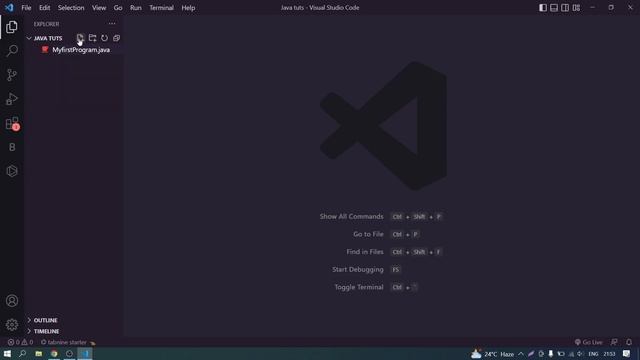Click the ENG language indicator

pyautogui.click(x=593, y=354)
